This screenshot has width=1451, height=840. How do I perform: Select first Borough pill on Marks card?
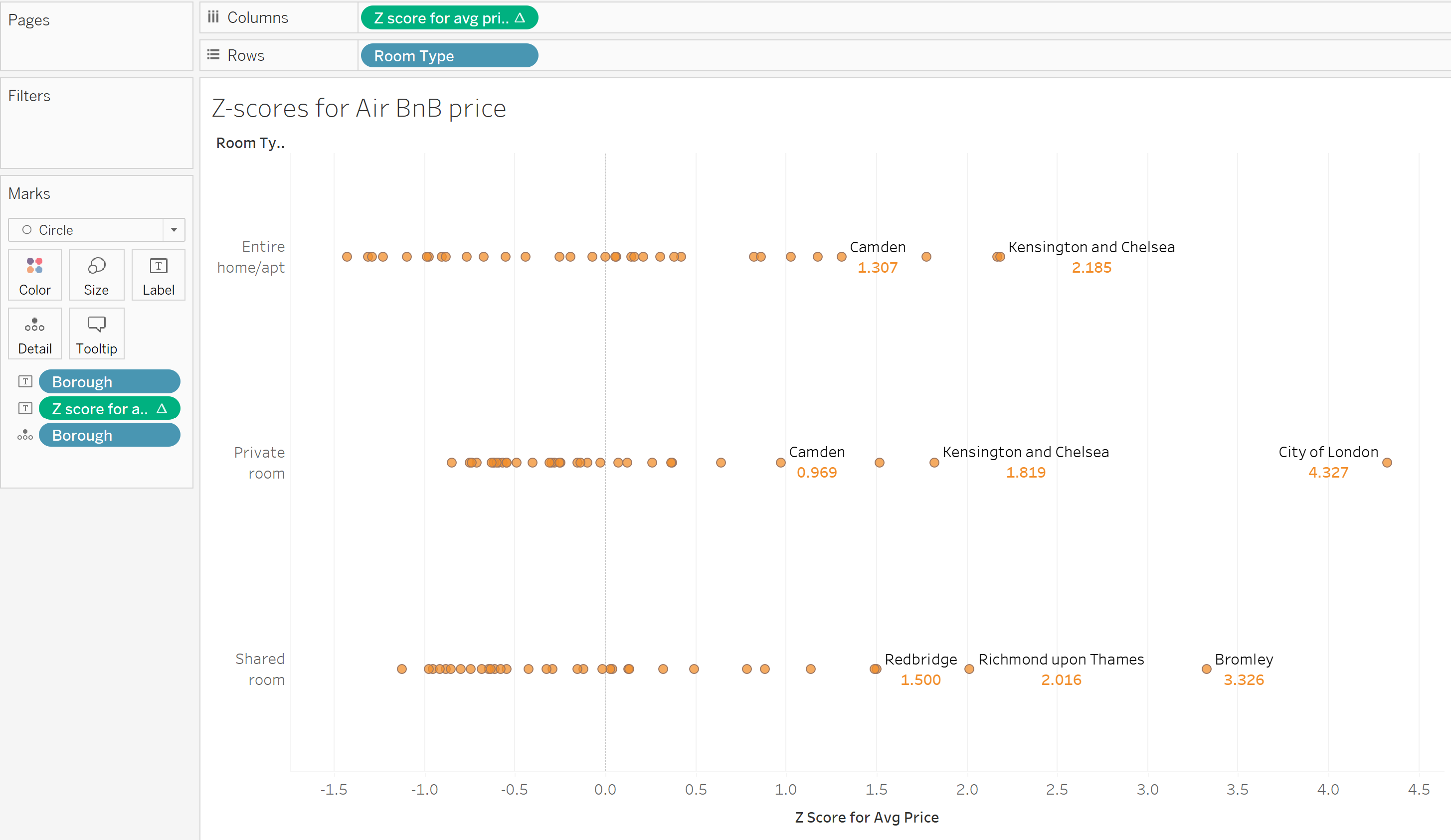coord(109,382)
